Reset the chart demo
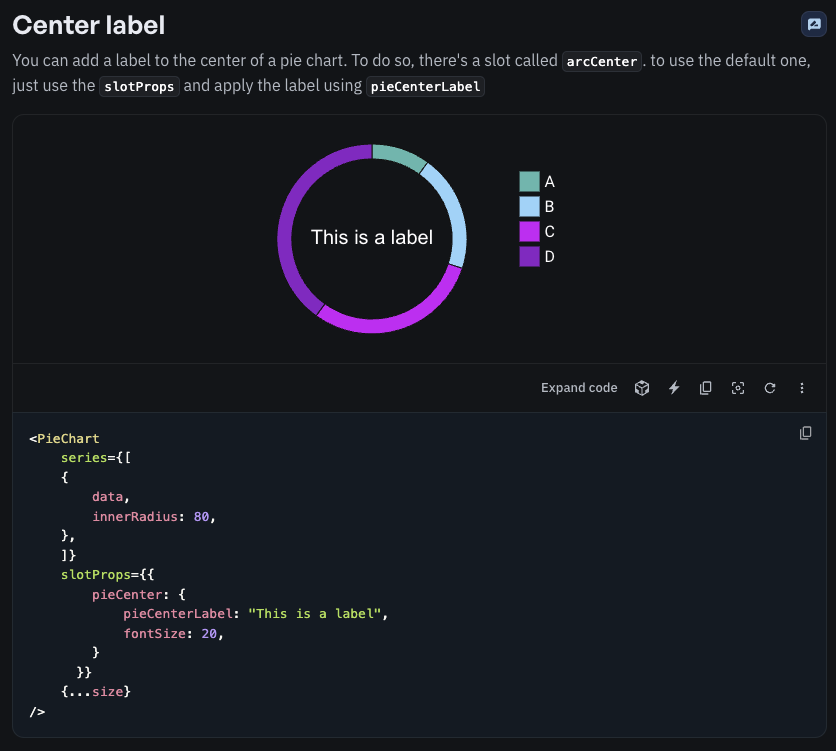Screen dimensions: 836x751 770,388
